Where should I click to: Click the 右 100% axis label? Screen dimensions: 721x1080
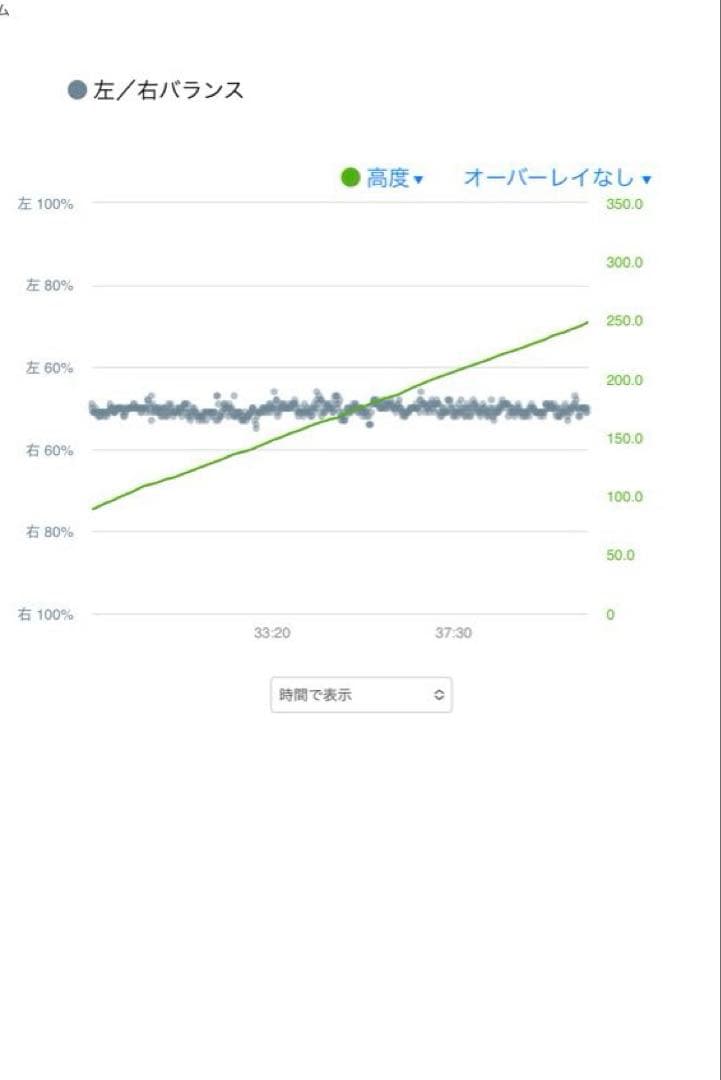point(46,615)
